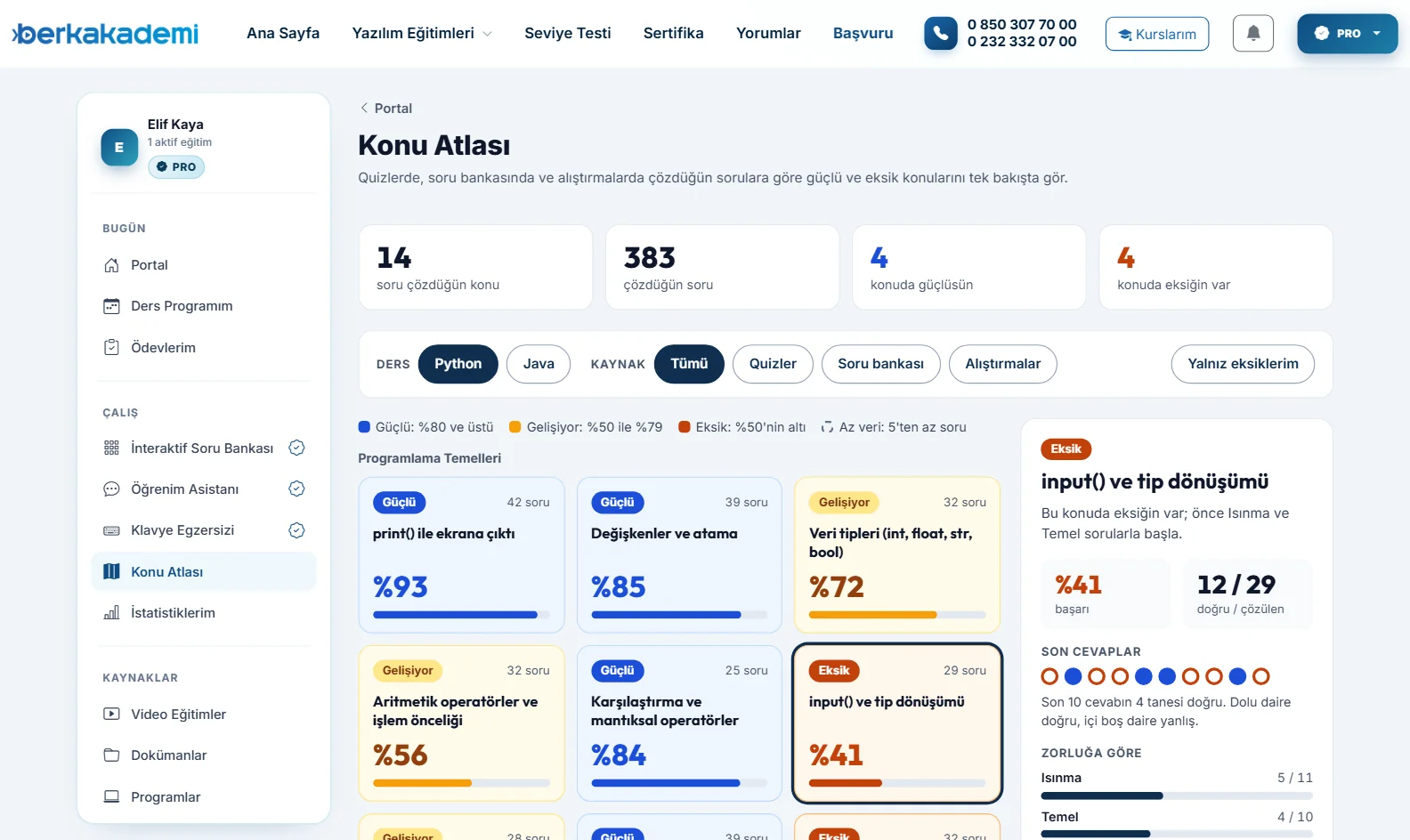Viewport: 1410px width, 840px height.
Task: Open Veri tipleri (int, float, str, bool) card
Action: coord(897,555)
